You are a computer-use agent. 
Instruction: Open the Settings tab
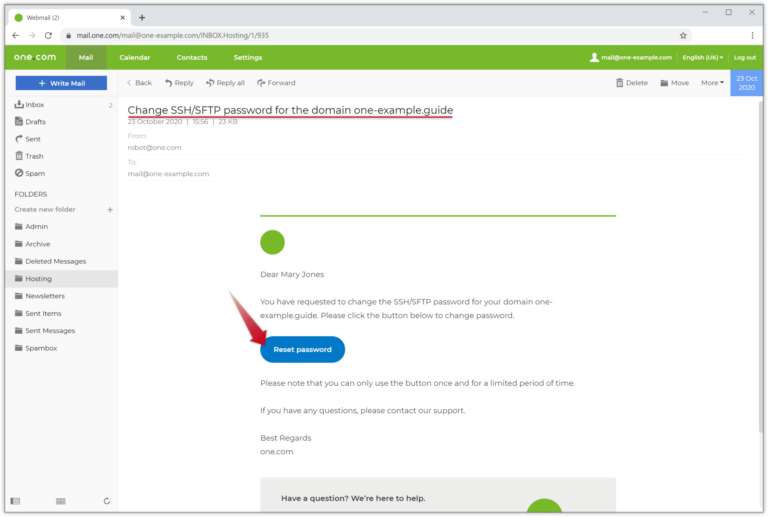(248, 57)
